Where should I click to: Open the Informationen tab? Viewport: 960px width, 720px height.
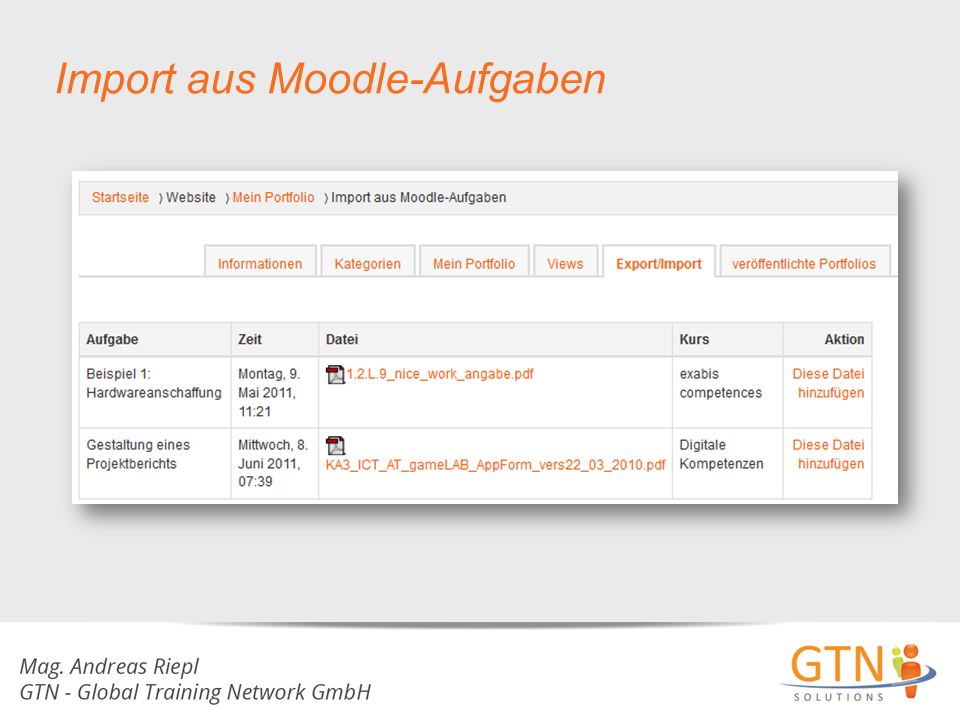tap(260, 263)
